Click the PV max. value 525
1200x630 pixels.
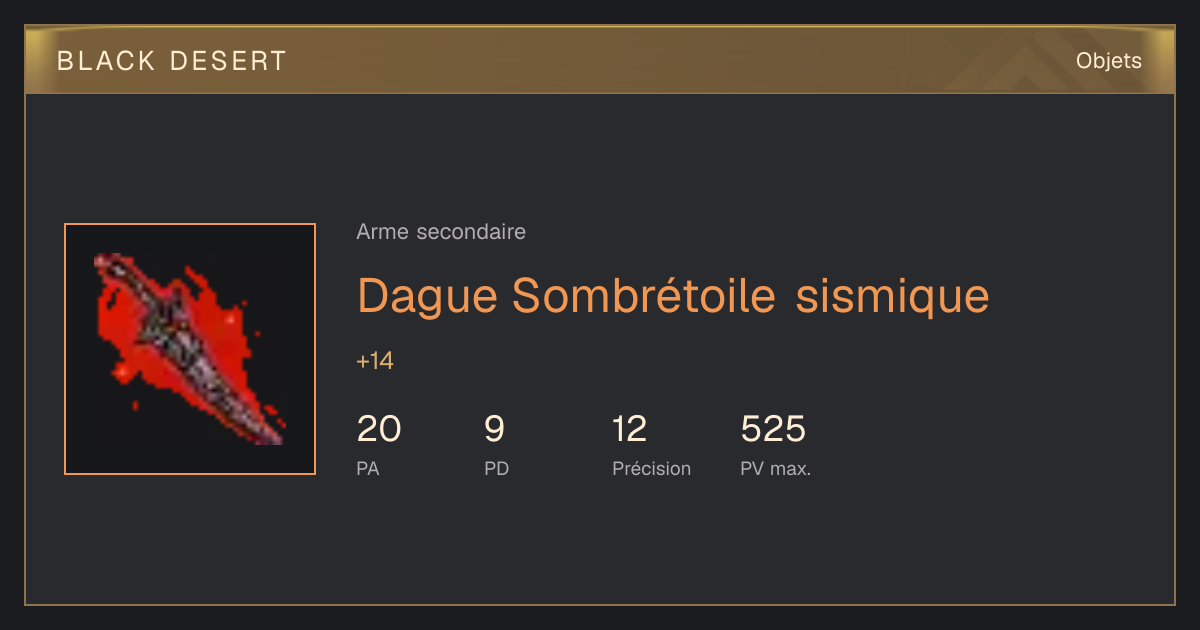click(773, 429)
